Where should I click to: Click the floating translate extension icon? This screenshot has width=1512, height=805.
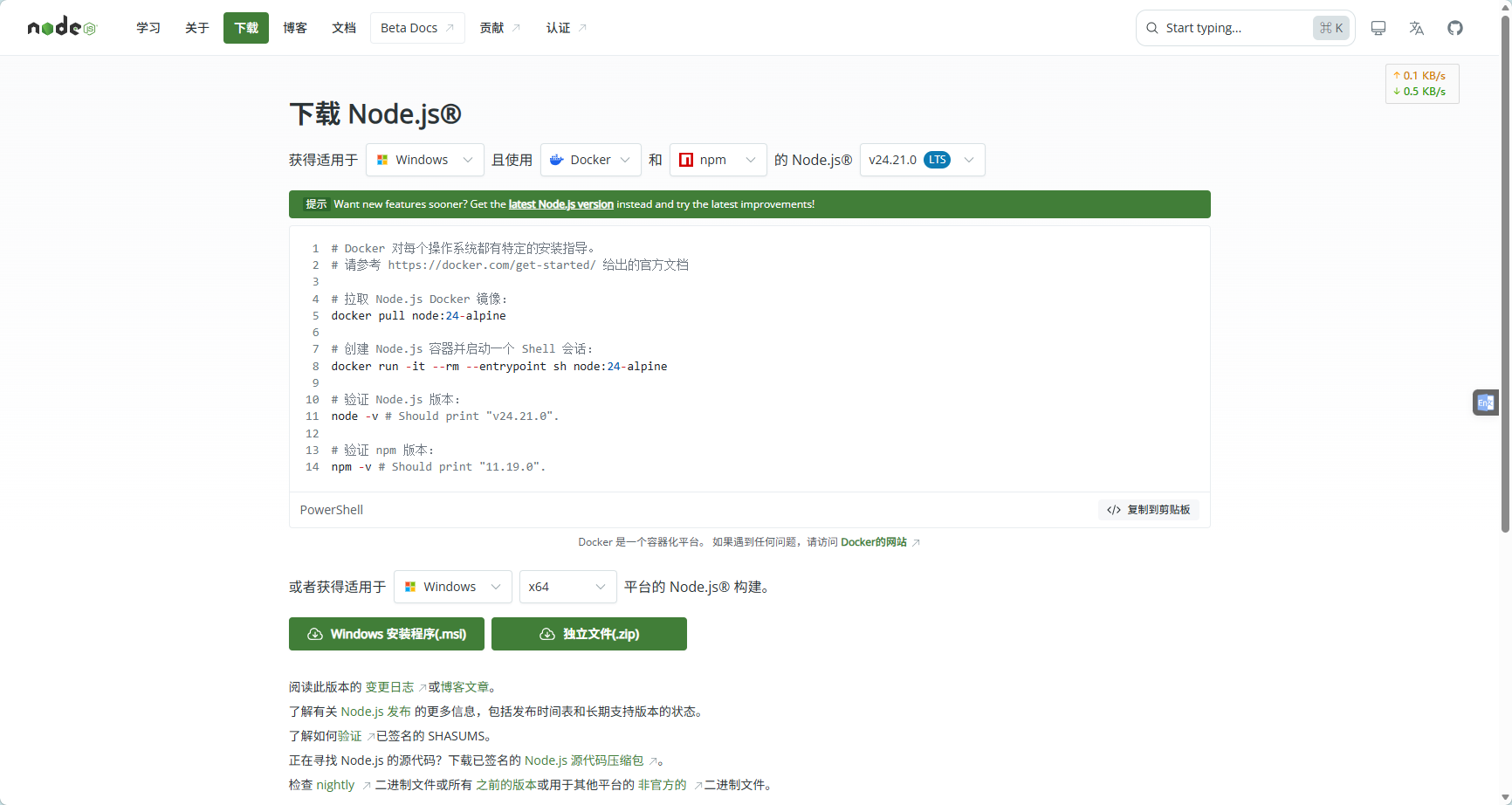(x=1485, y=402)
